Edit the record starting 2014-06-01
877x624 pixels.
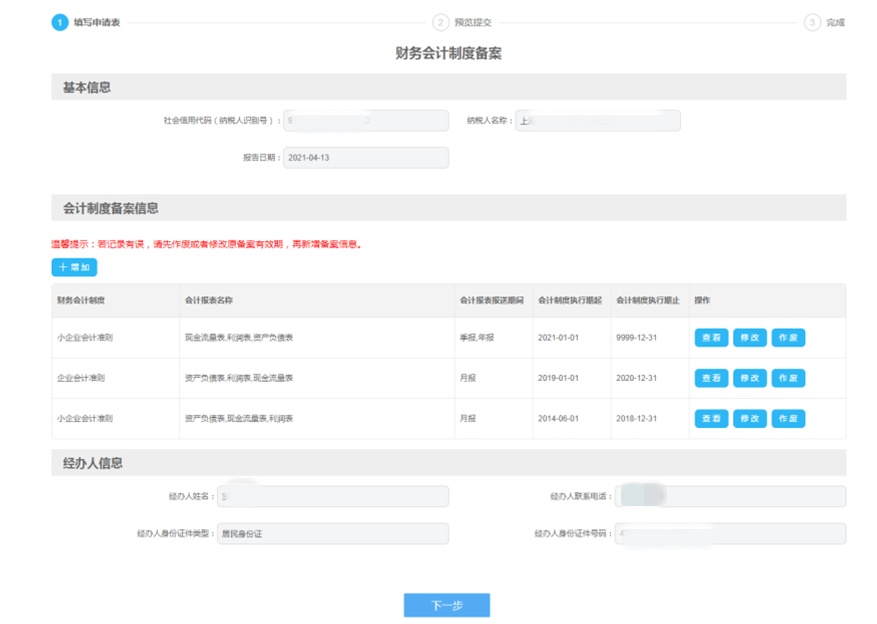pos(749,419)
